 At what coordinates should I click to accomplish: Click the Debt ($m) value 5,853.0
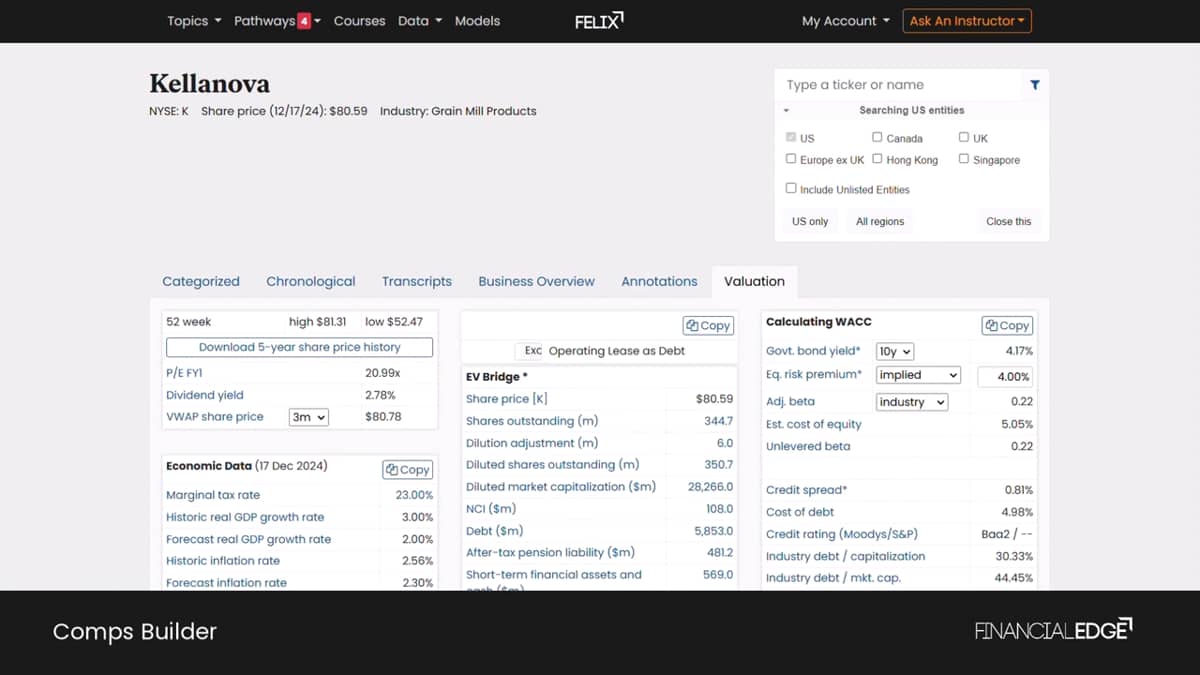click(x=713, y=531)
